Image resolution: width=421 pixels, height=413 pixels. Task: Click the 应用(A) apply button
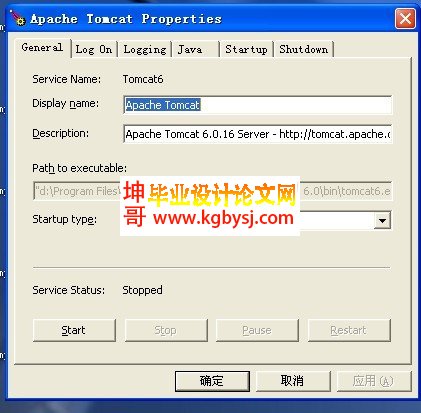click(374, 381)
